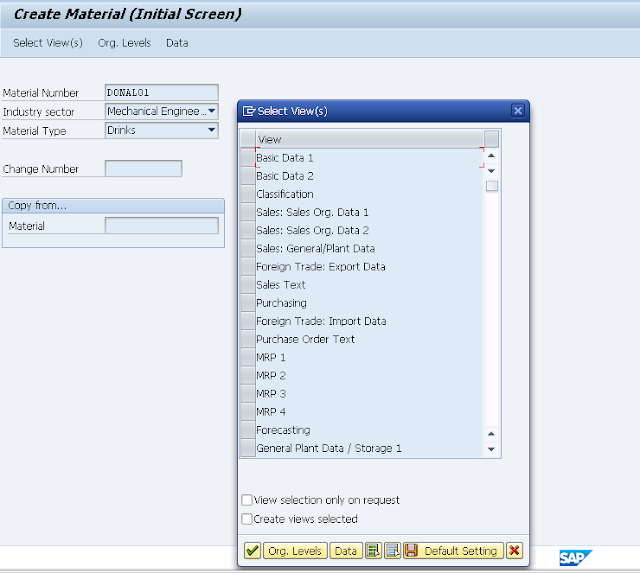640x573 pixels.
Task: Select the Forecasting row selector
Action: point(248,430)
